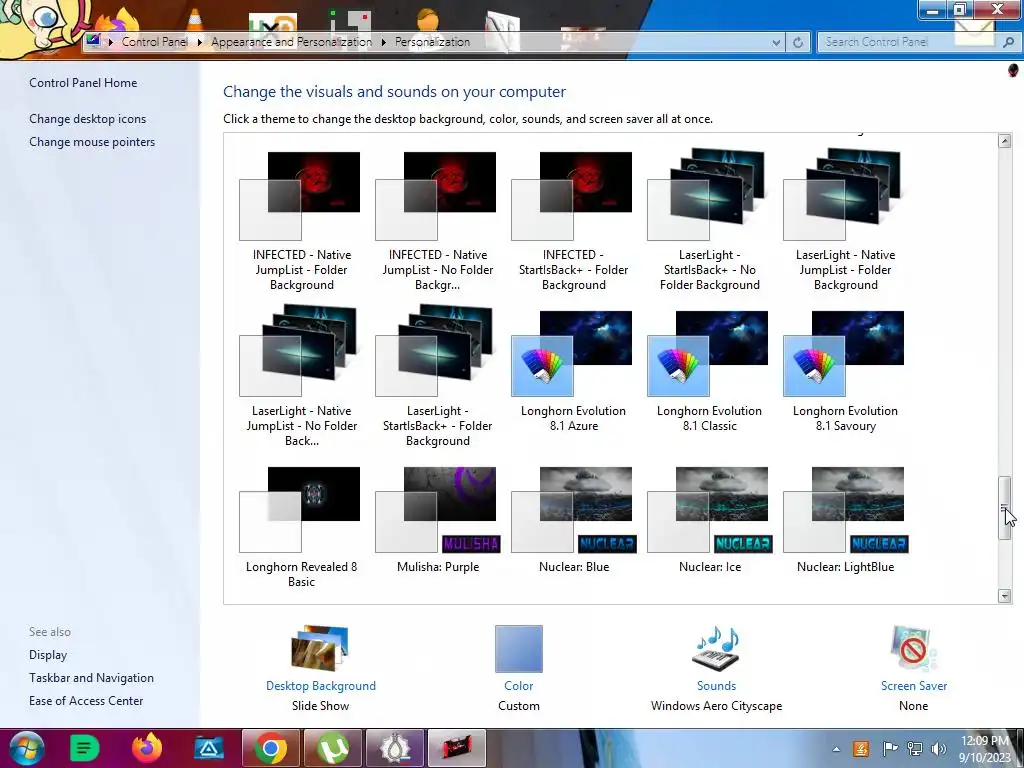Image resolution: width=1024 pixels, height=768 pixels.
Task: Click the Sounds link text
Action: [716, 686]
